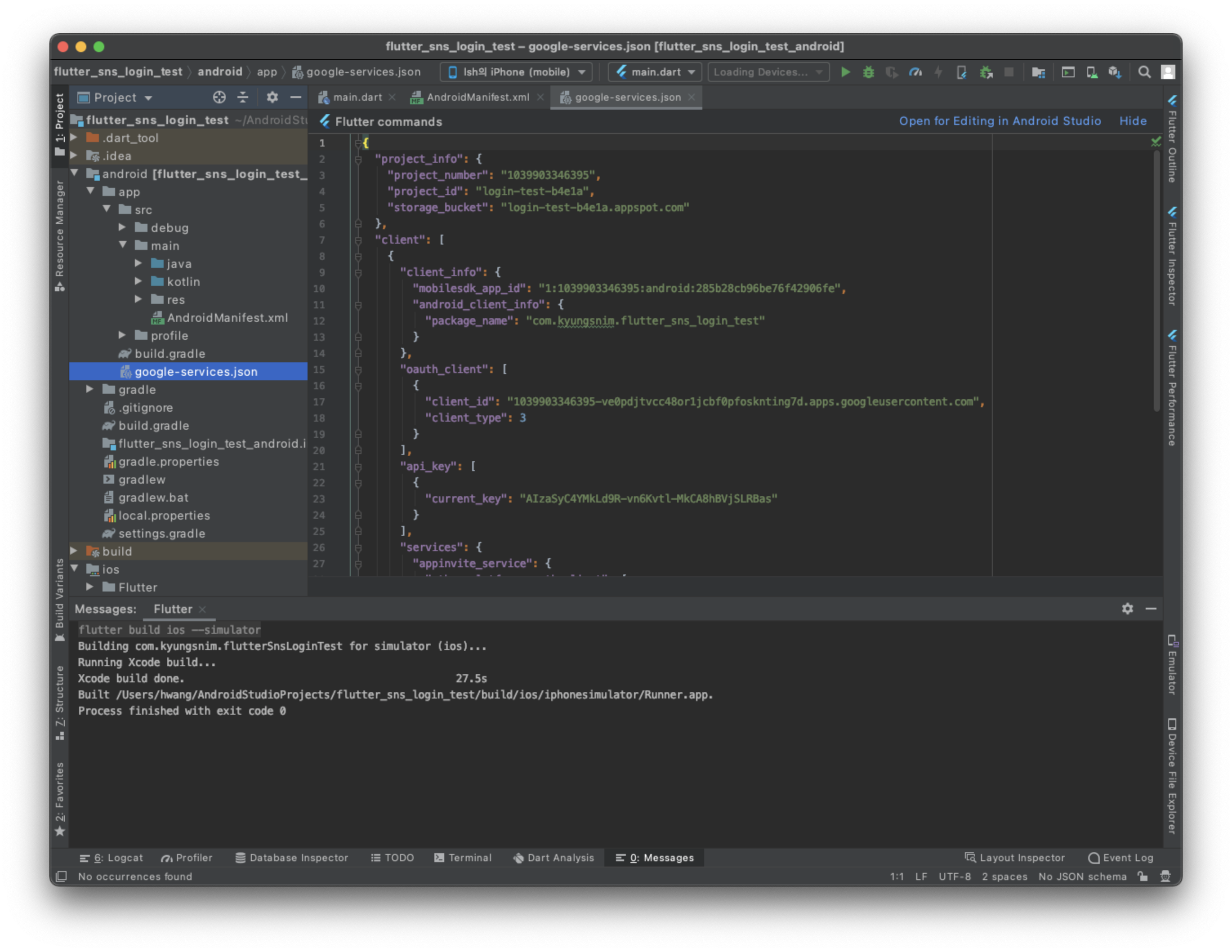This screenshot has width=1232, height=952.
Task: Click the Debug bug icon
Action: coord(868,72)
